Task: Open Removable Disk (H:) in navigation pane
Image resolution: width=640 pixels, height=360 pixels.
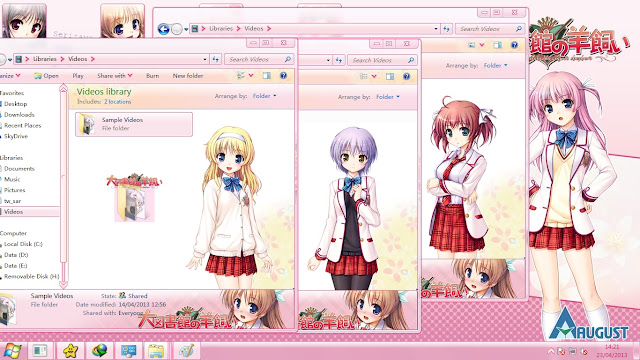Action: tap(32, 276)
